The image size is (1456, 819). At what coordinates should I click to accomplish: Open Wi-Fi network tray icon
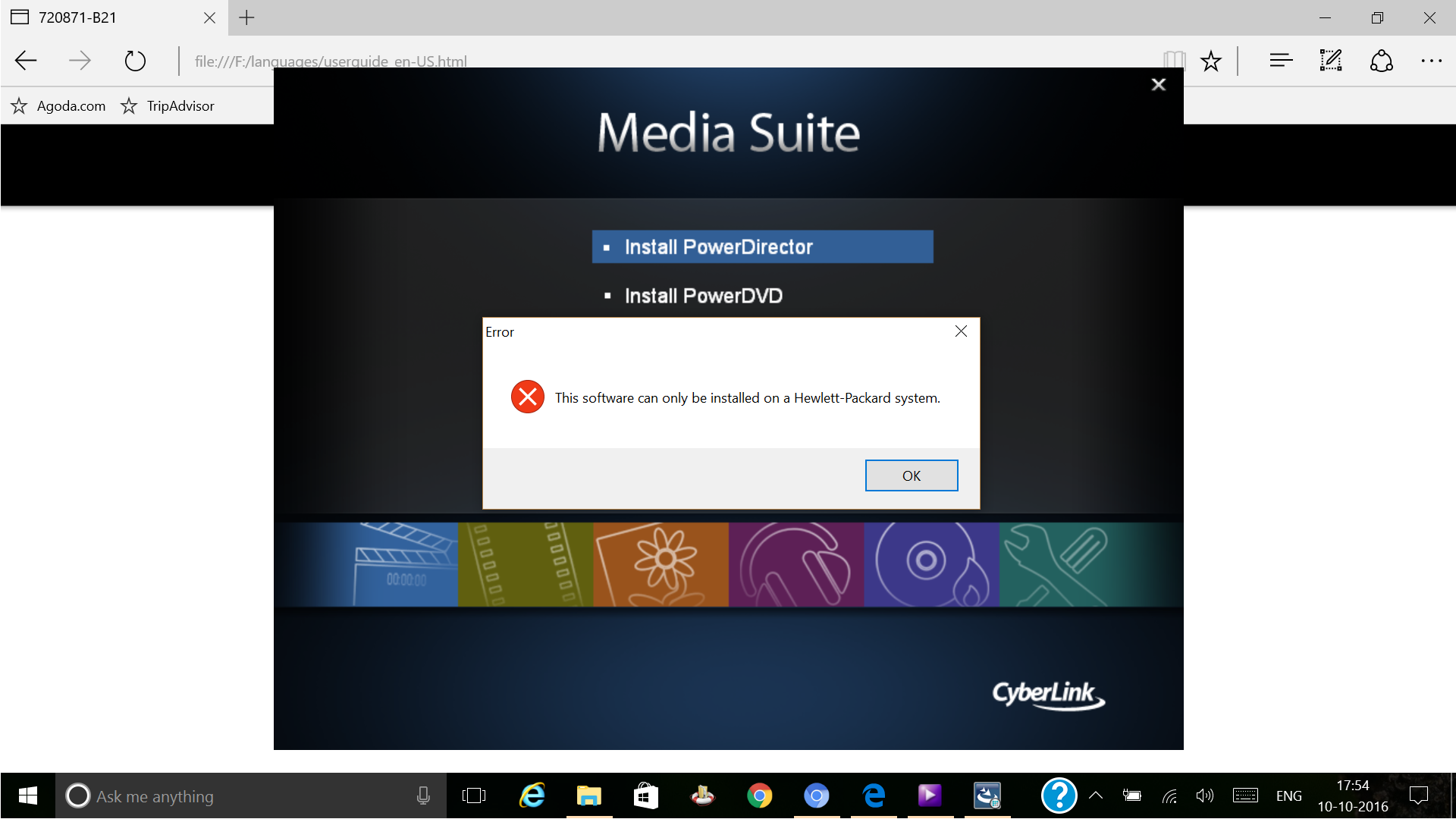(x=1169, y=795)
